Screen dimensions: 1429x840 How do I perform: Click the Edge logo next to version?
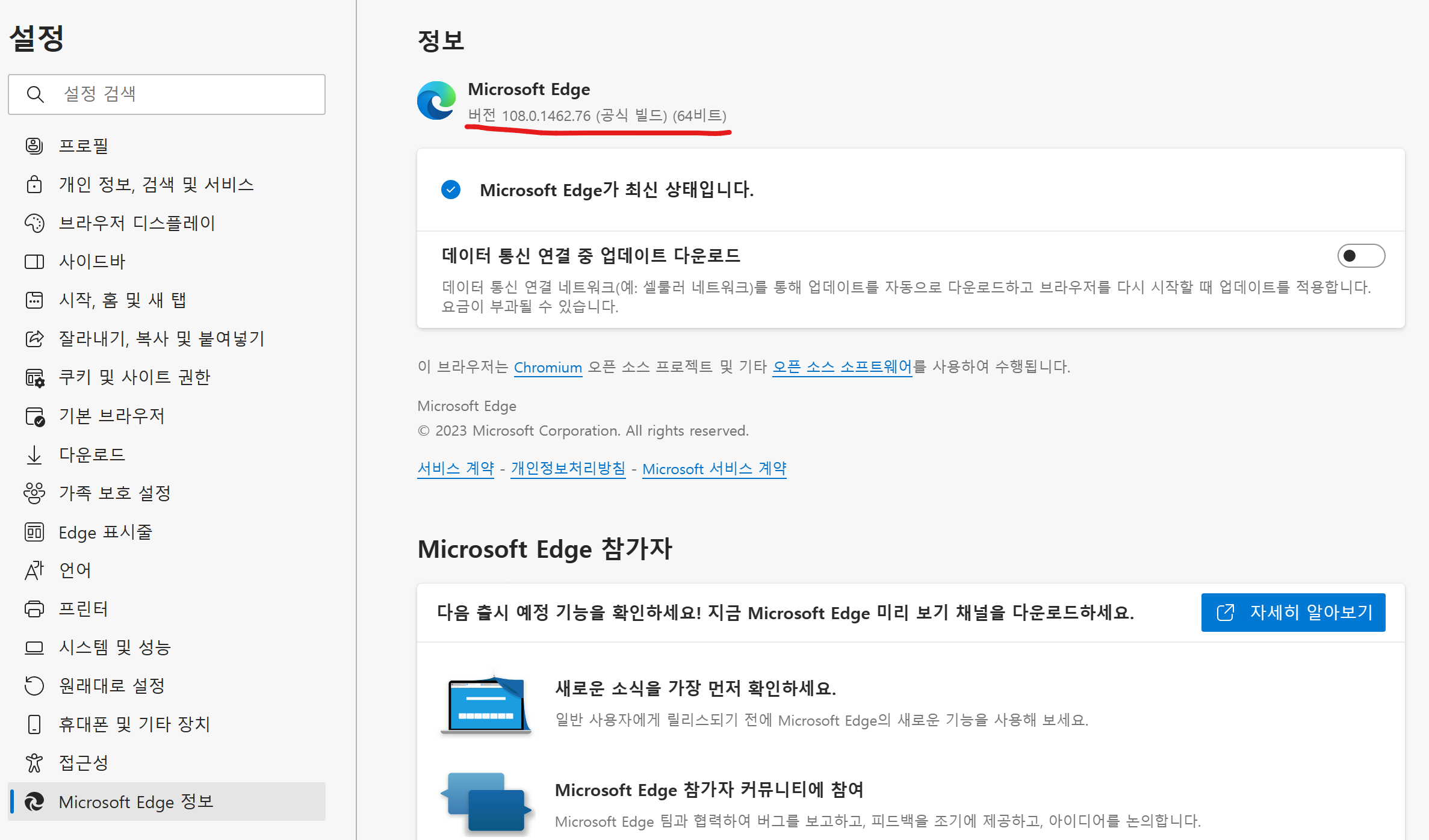pos(436,101)
